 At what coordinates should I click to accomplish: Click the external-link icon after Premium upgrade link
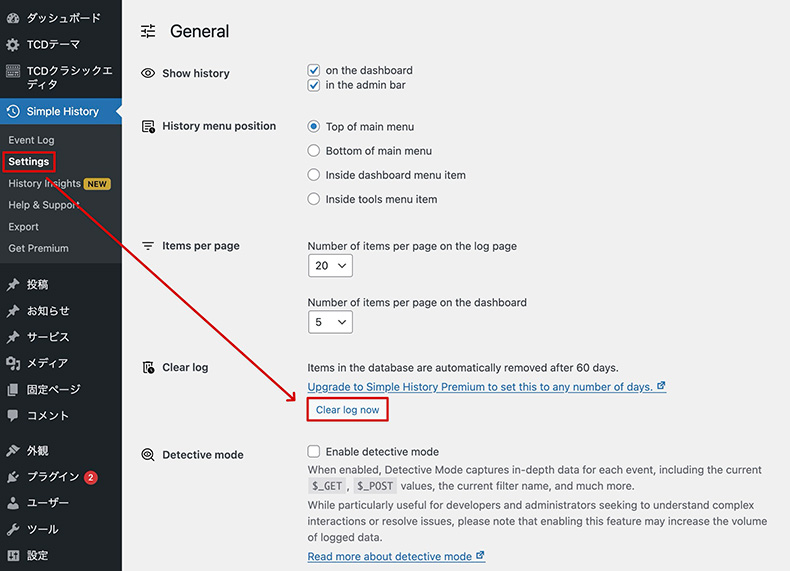tap(662, 386)
